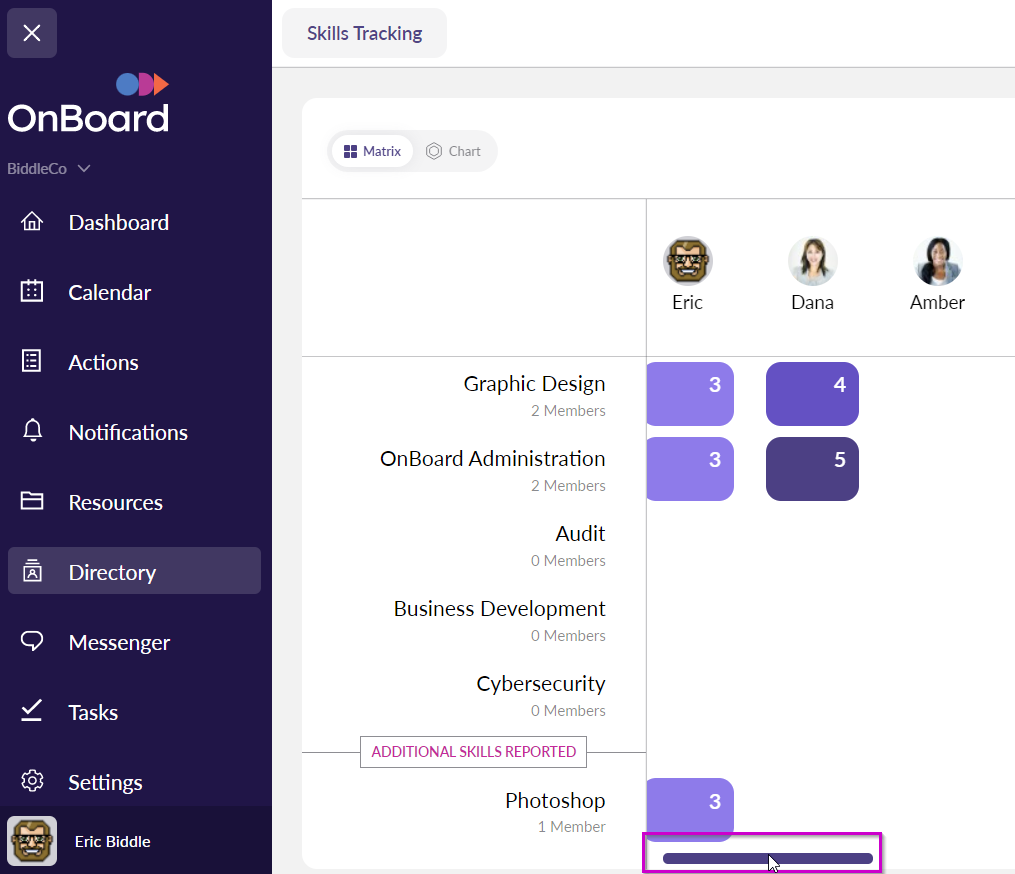Click Dana's OnBoard Administration score of 5

[812, 469]
